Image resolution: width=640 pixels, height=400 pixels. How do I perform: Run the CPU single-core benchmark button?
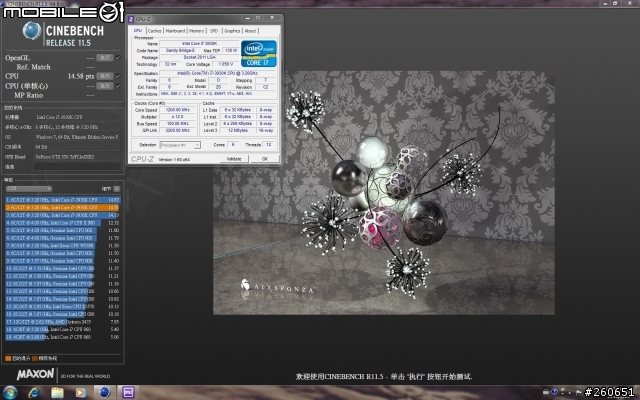[x=104, y=86]
